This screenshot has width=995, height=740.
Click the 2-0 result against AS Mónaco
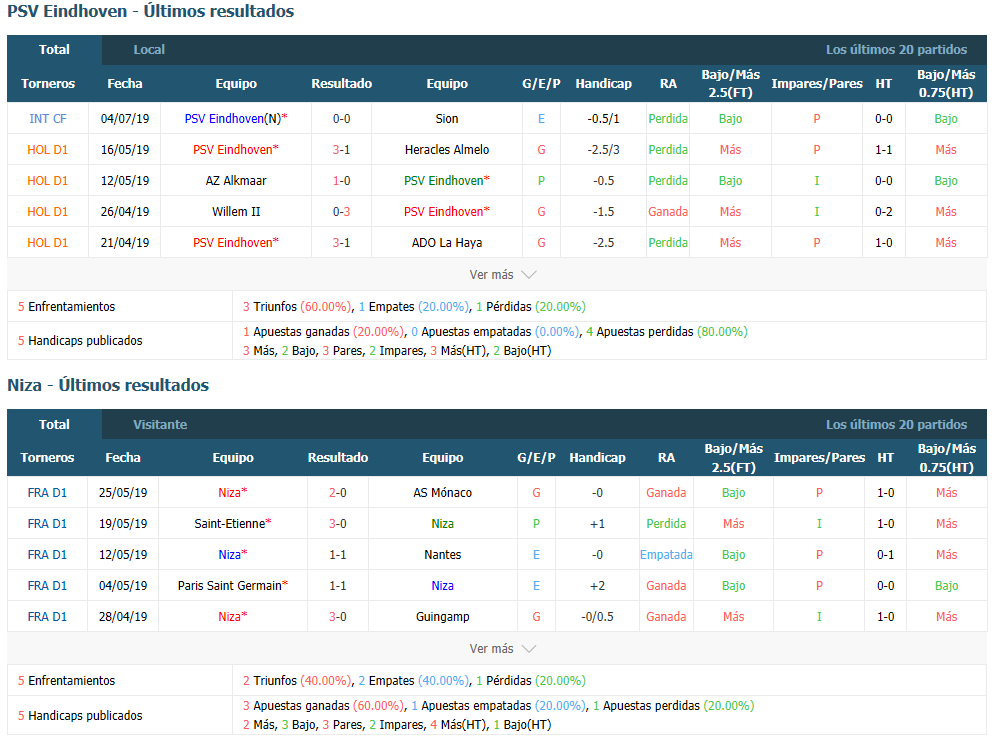pos(338,492)
